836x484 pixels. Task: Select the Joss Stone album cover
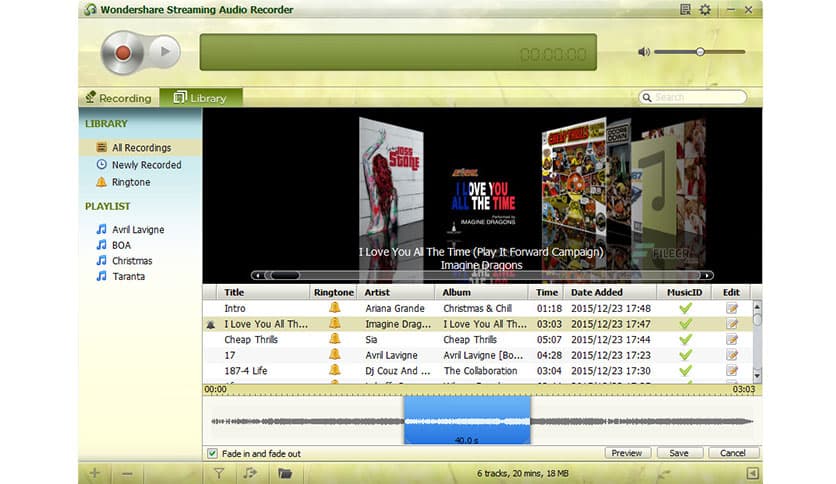(391, 177)
